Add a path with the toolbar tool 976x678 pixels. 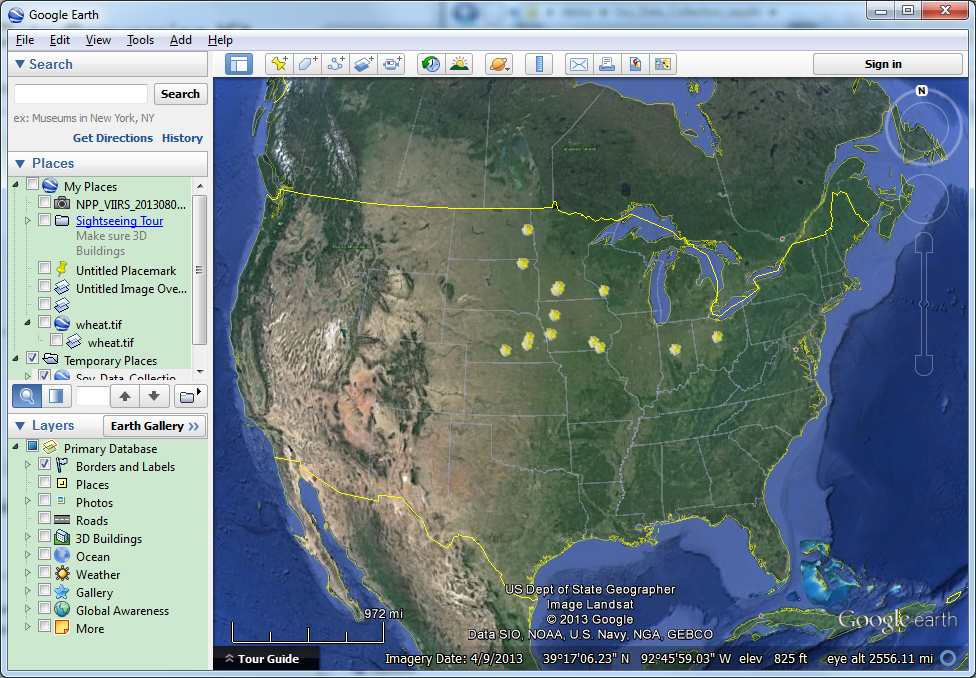(336, 64)
